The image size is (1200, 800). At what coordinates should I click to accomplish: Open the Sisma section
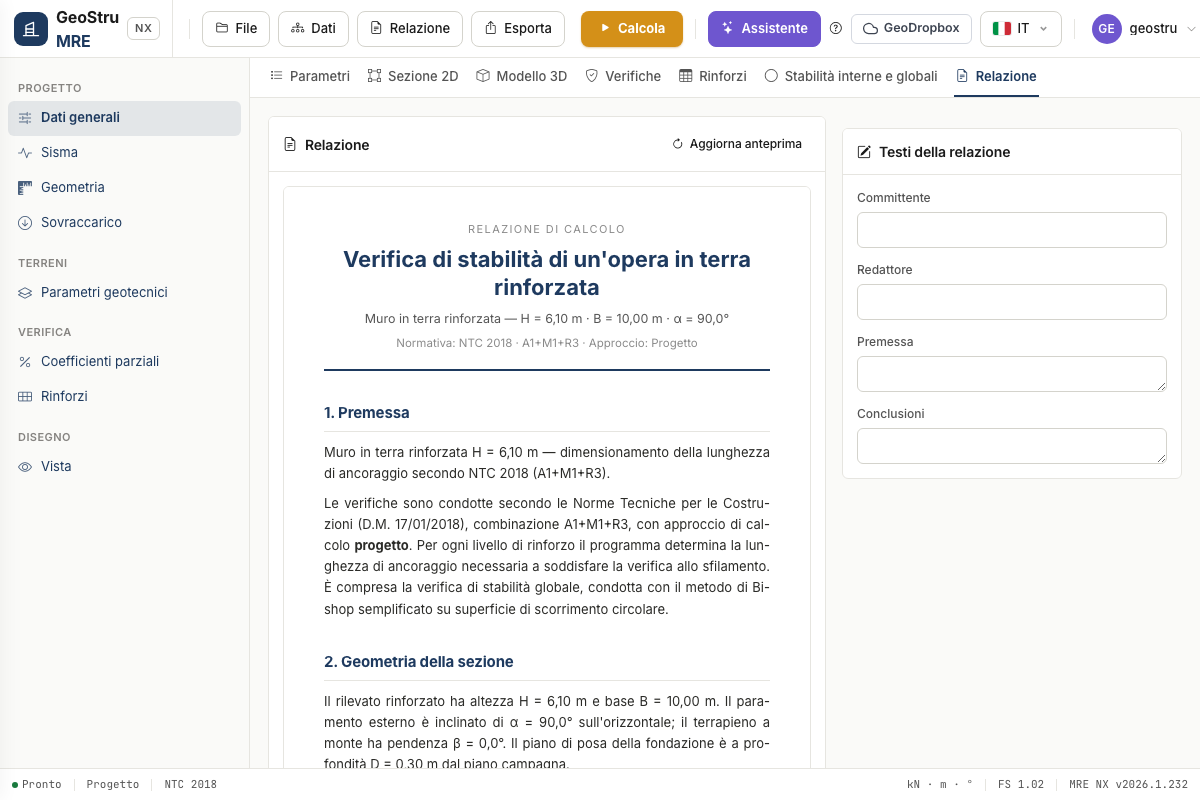[x=124, y=153]
